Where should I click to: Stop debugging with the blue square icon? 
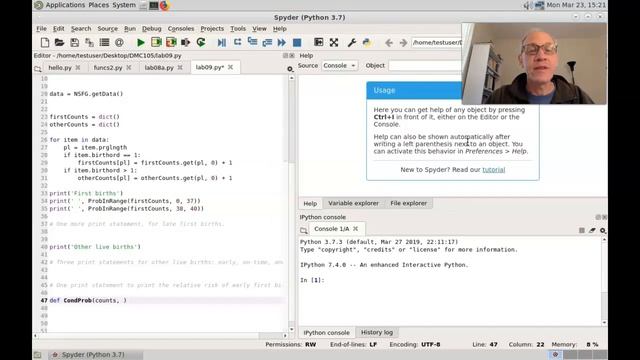click(x=297, y=42)
